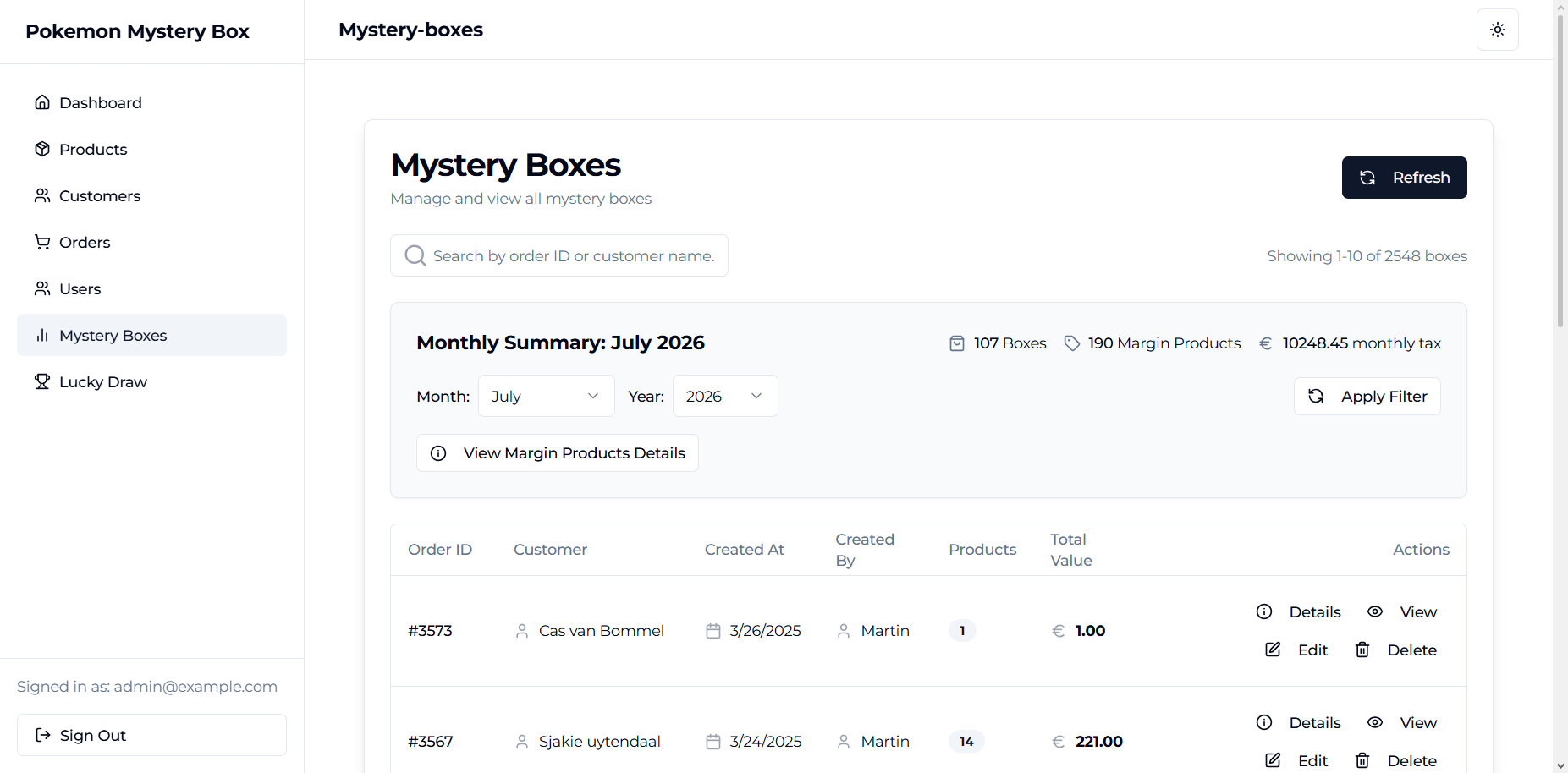1568x773 pixels.
Task: Click the Order ID column header
Action: point(440,550)
